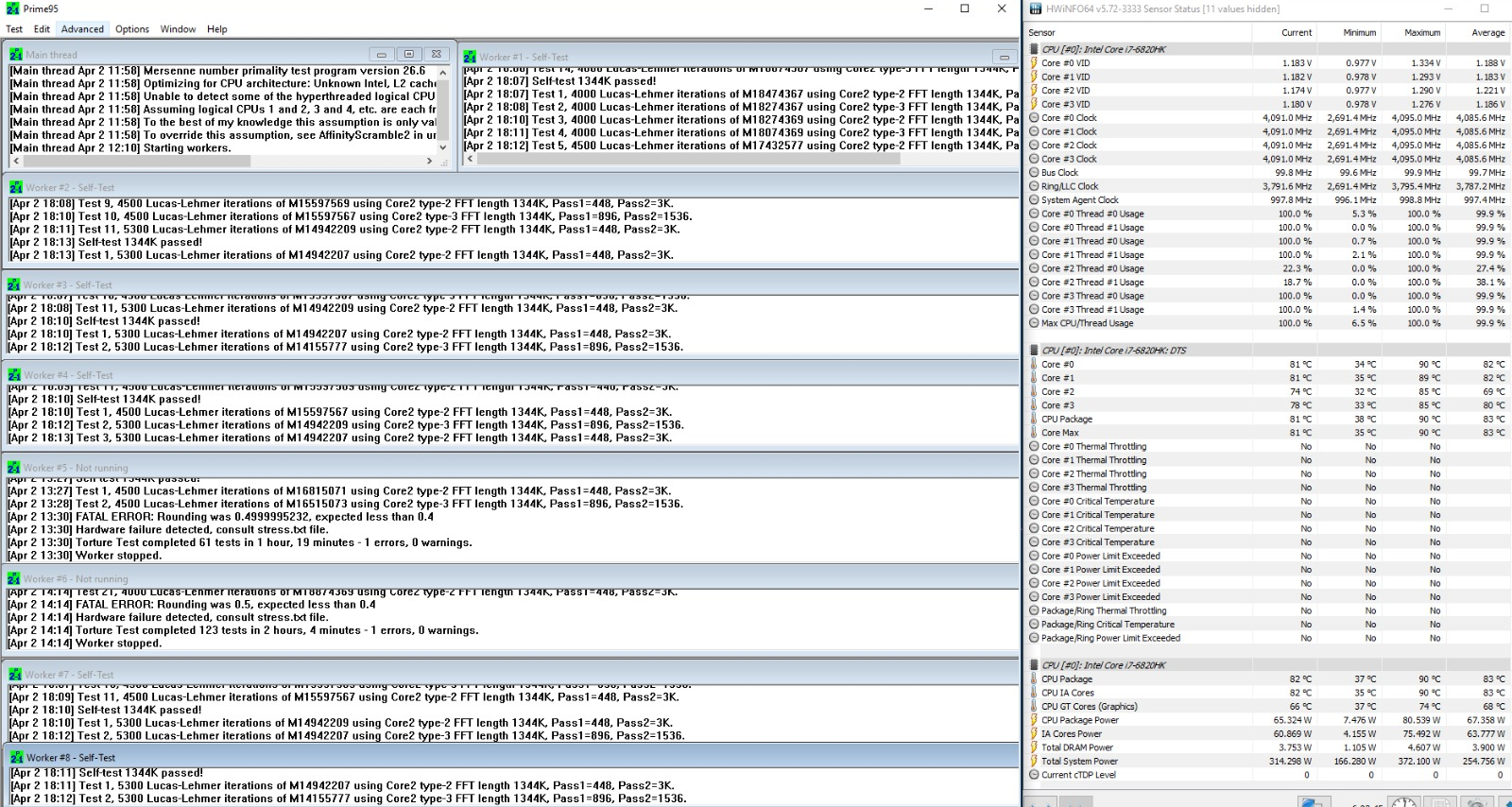Click the lightning icon next to CPU Package Power
1512x807 pixels.
pos(1034,720)
